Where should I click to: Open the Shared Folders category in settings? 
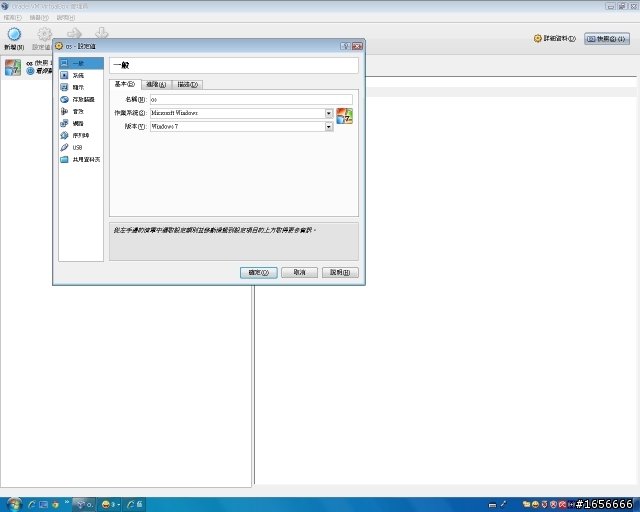click(x=81, y=160)
